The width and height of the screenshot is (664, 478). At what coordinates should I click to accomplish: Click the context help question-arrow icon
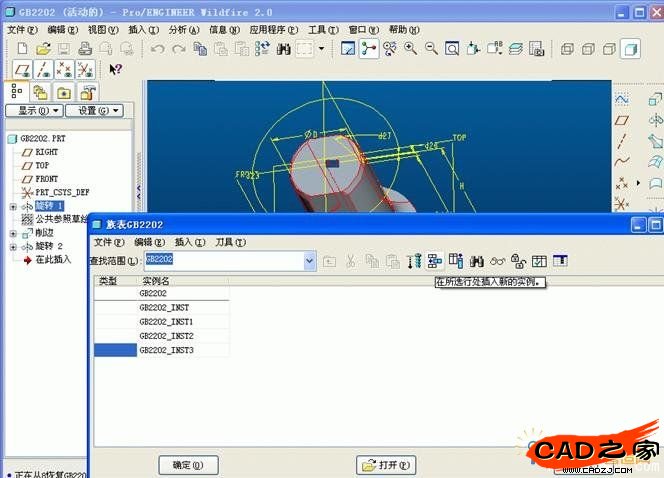click(115, 69)
